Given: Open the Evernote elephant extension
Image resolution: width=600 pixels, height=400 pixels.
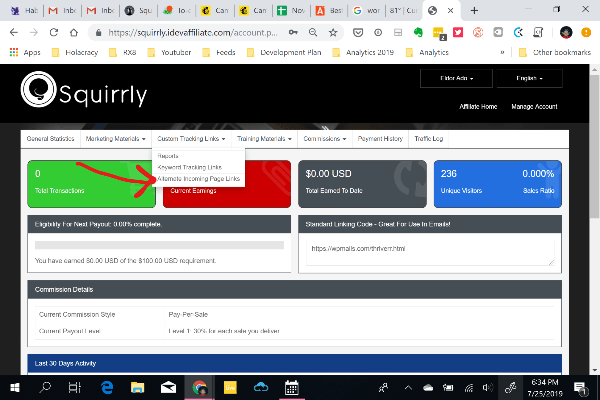Looking at the screenshot, I should pyautogui.click(x=418, y=33).
